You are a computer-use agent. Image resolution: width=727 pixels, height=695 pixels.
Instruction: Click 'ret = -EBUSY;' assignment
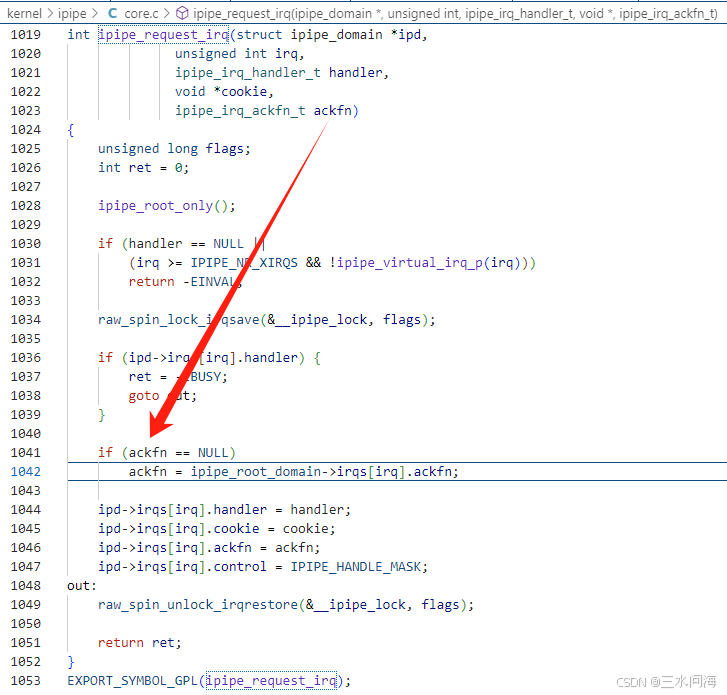[x=178, y=377]
